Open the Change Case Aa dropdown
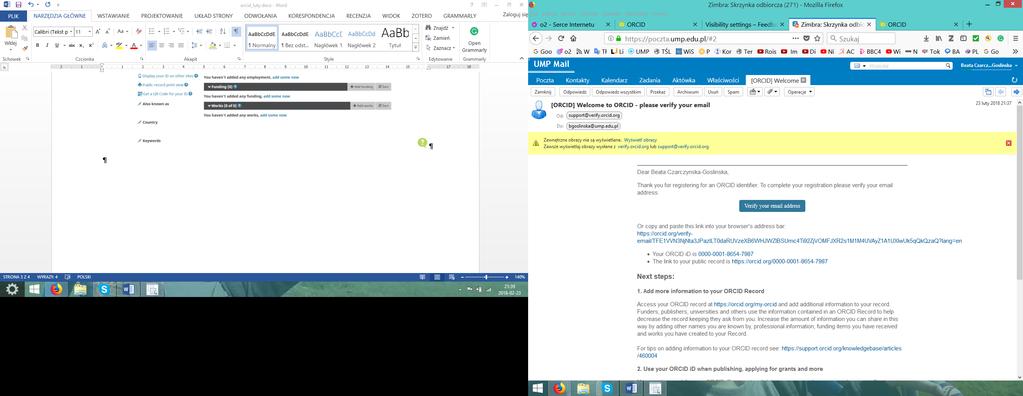The width and height of the screenshot is (1023, 396). 122,31
